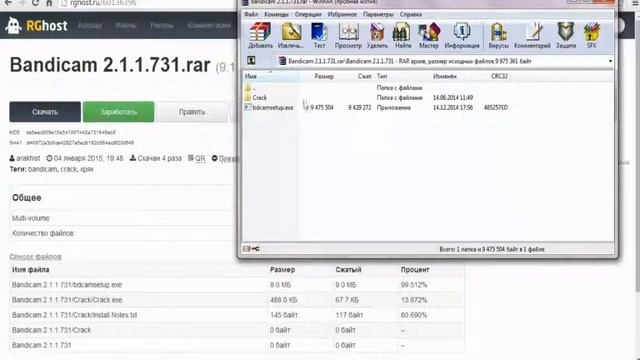Click the Править button on RGhost page
The width and height of the screenshot is (640, 360).
tap(192, 112)
